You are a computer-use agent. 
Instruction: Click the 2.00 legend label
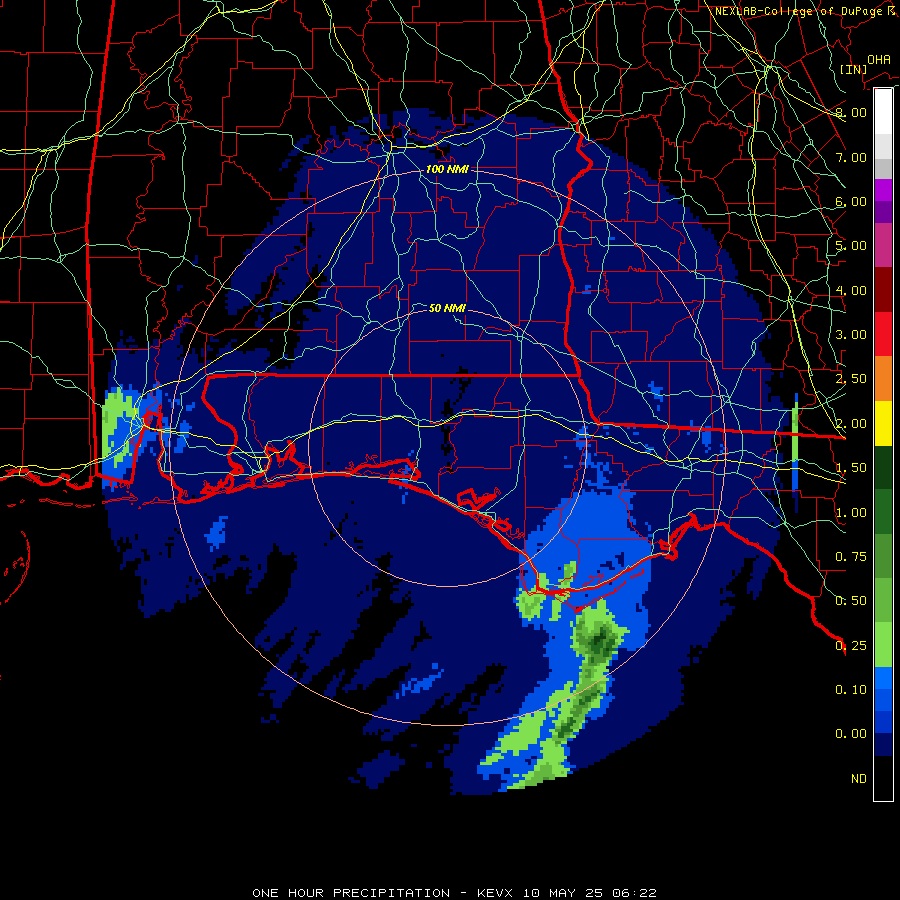coord(851,424)
